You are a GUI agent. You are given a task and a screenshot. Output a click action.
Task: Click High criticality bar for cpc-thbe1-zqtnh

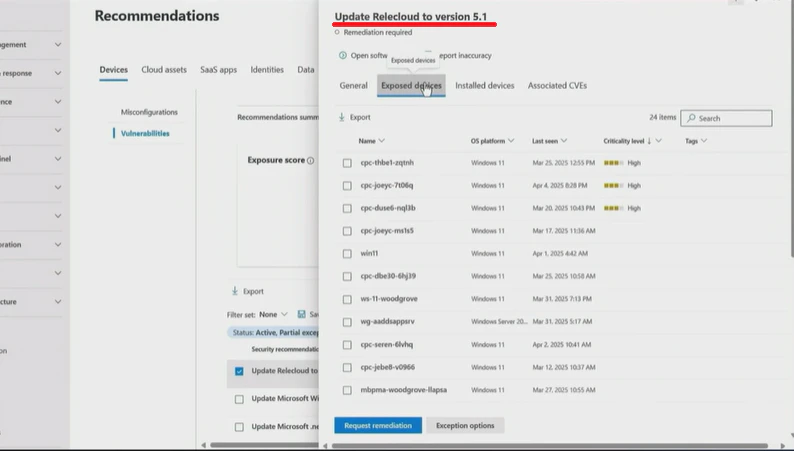(614, 163)
